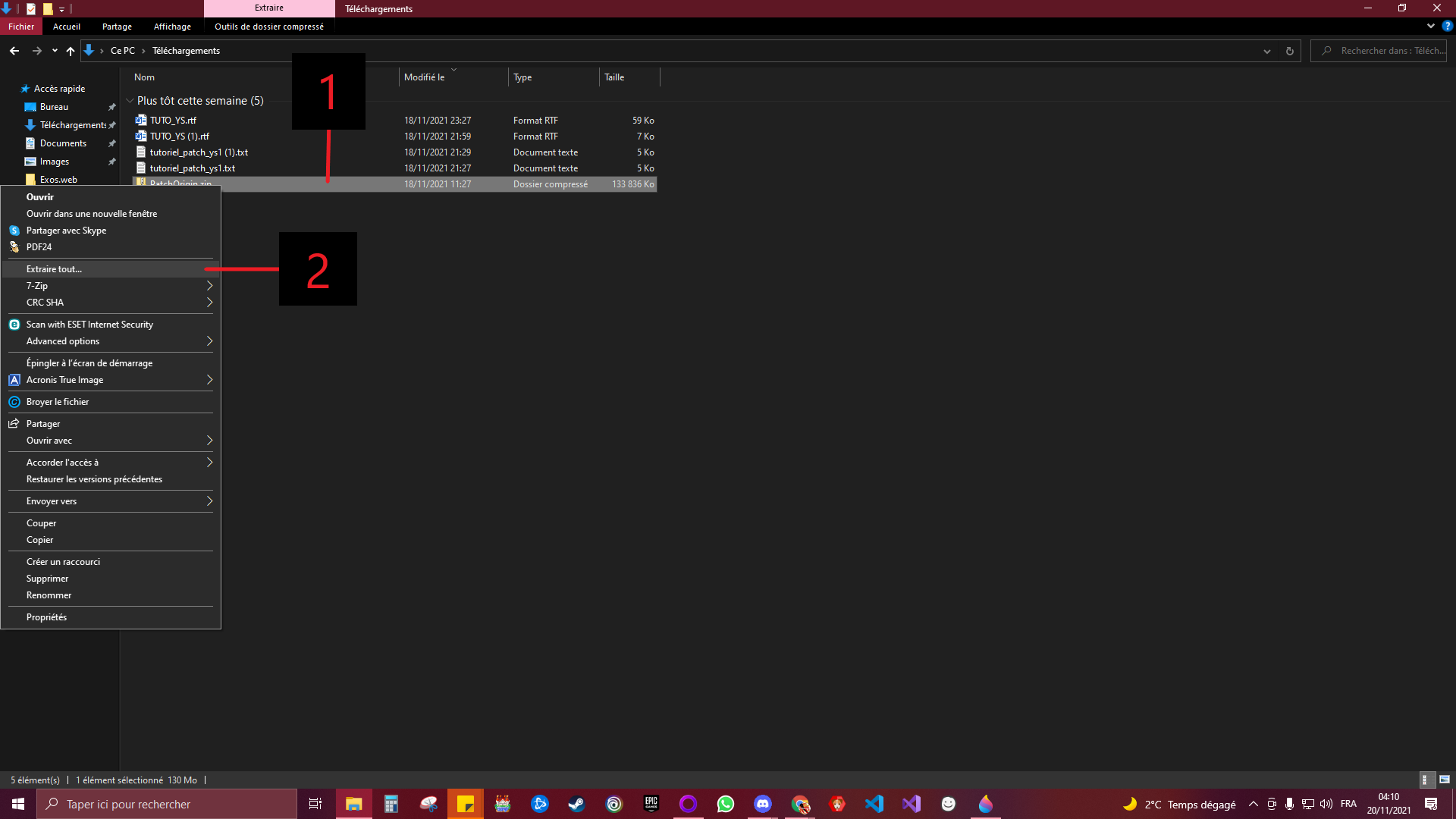
Task: Choose Propriétés from the context menu
Action: [x=46, y=617]
